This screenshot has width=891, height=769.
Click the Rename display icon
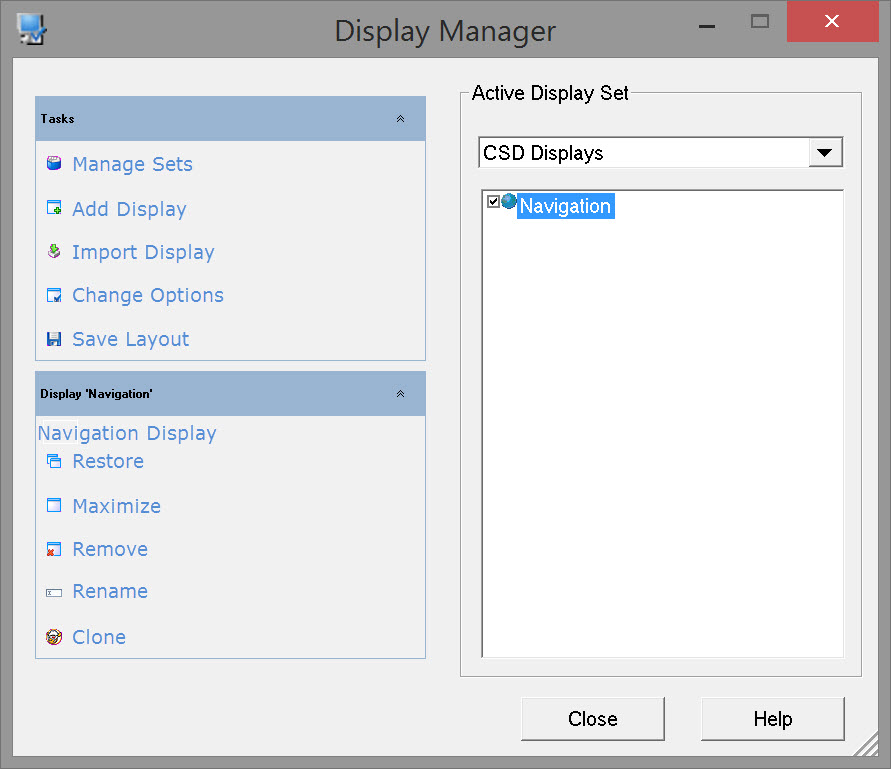pos(54,592)
